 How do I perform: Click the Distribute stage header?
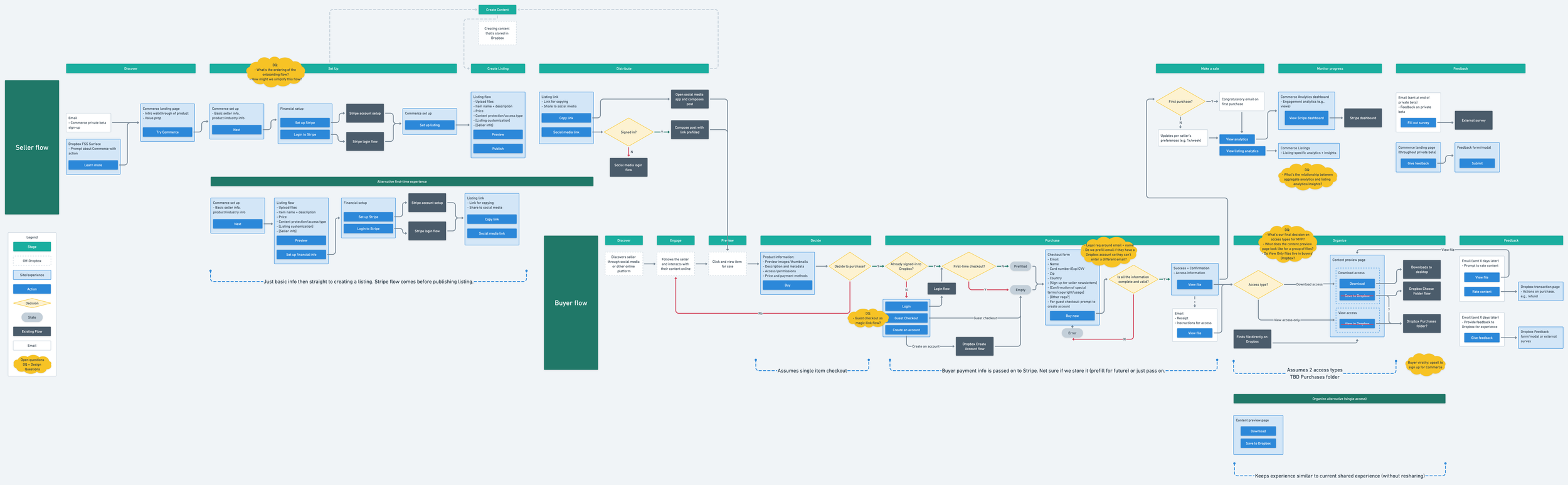point(624,68)
